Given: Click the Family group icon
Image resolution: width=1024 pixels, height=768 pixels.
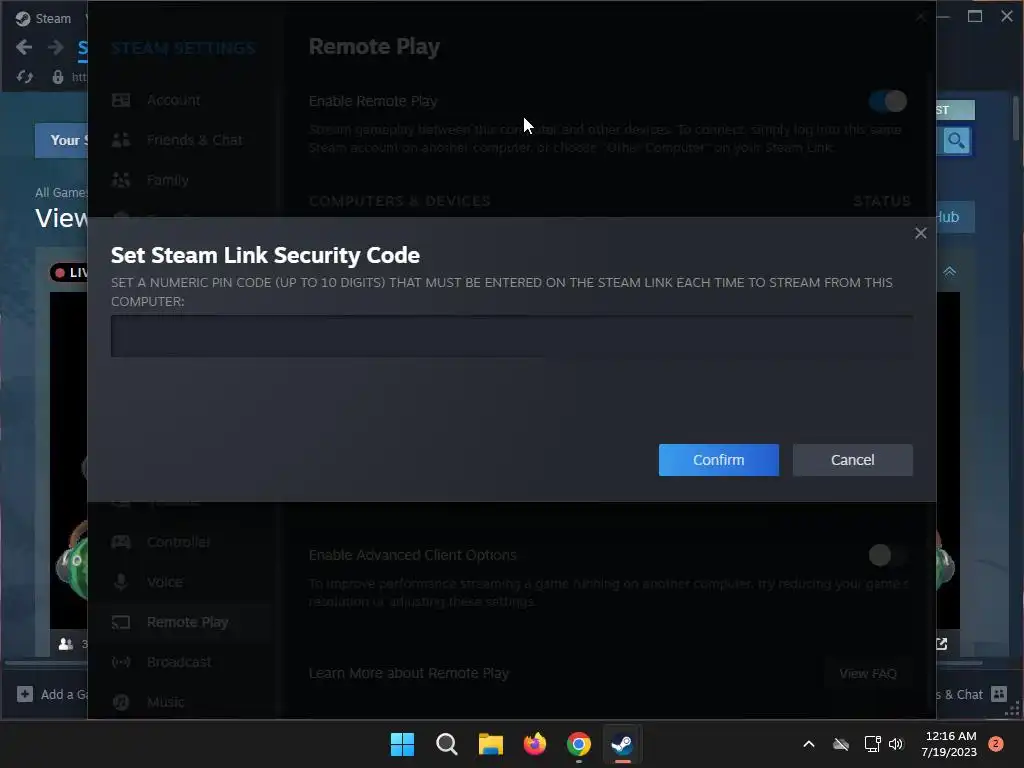Looking at the screenshot, I should [x=121, y=180].
